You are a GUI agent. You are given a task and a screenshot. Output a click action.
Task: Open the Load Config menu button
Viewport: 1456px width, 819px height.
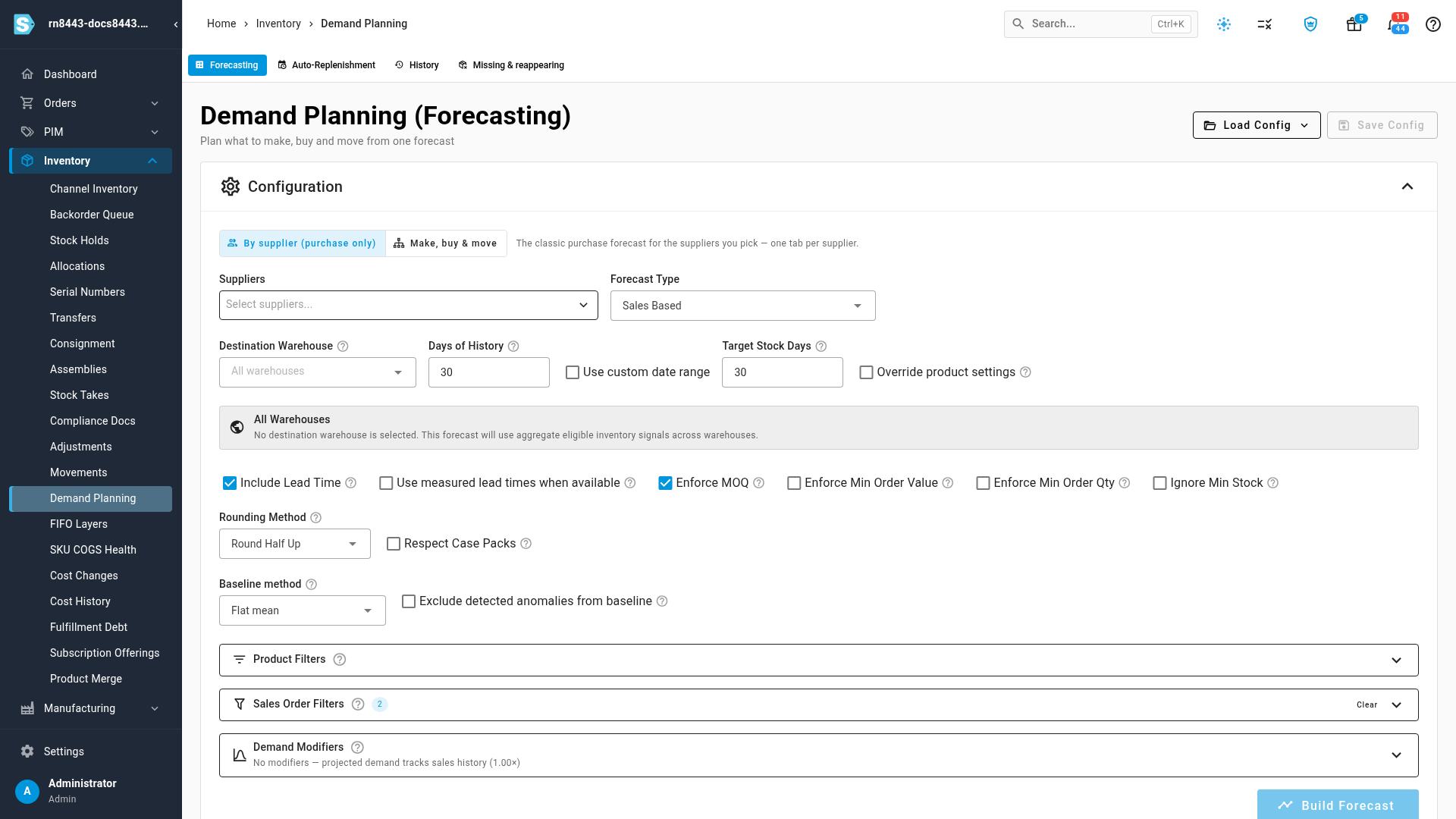(1256, 125)
